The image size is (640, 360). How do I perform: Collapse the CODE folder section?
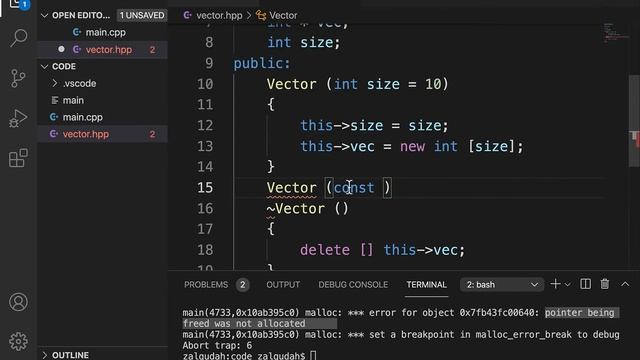pyautogui.click(x=44, y=67)
